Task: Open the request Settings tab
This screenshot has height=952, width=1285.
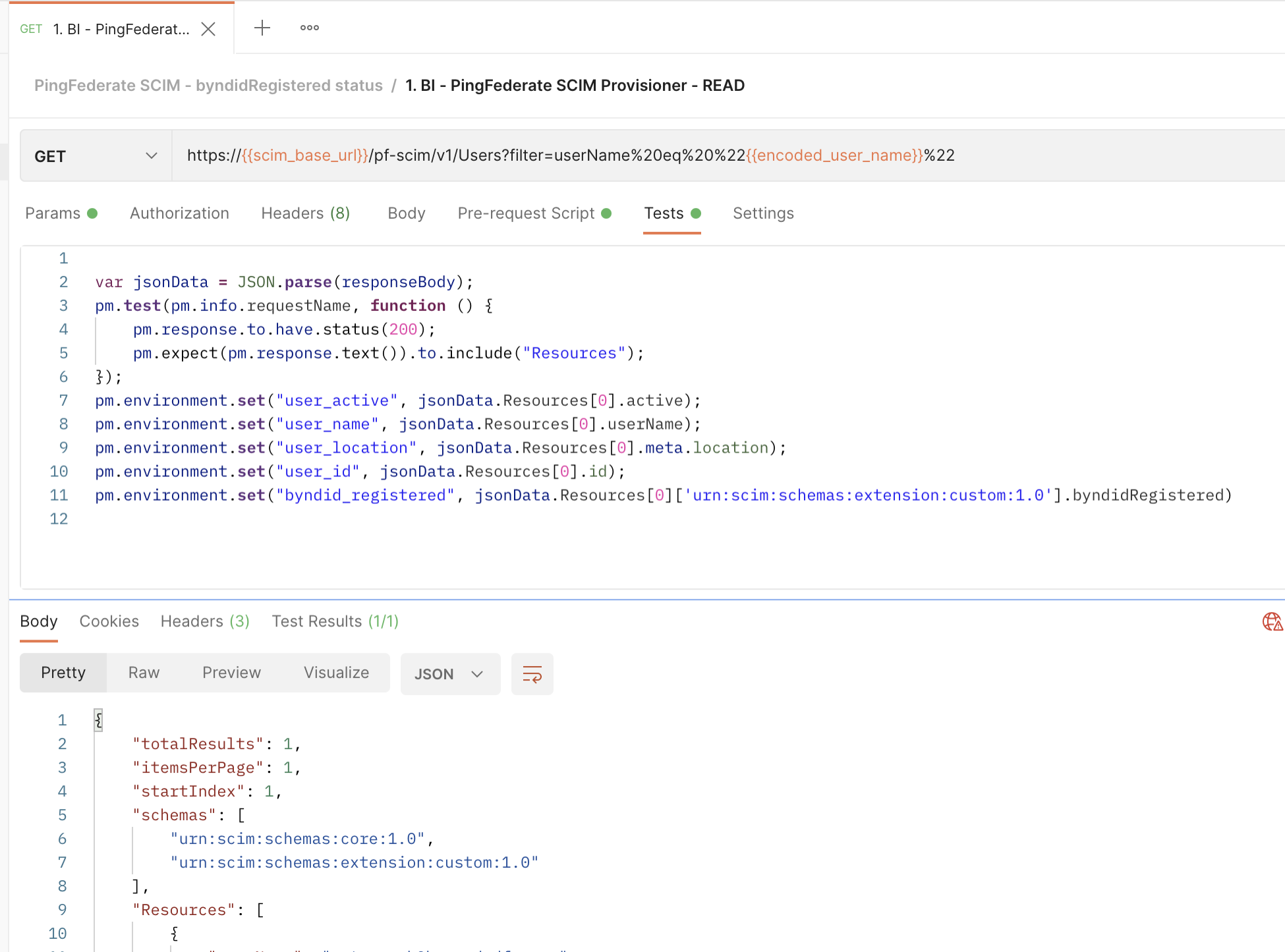Action: point(763,213)
